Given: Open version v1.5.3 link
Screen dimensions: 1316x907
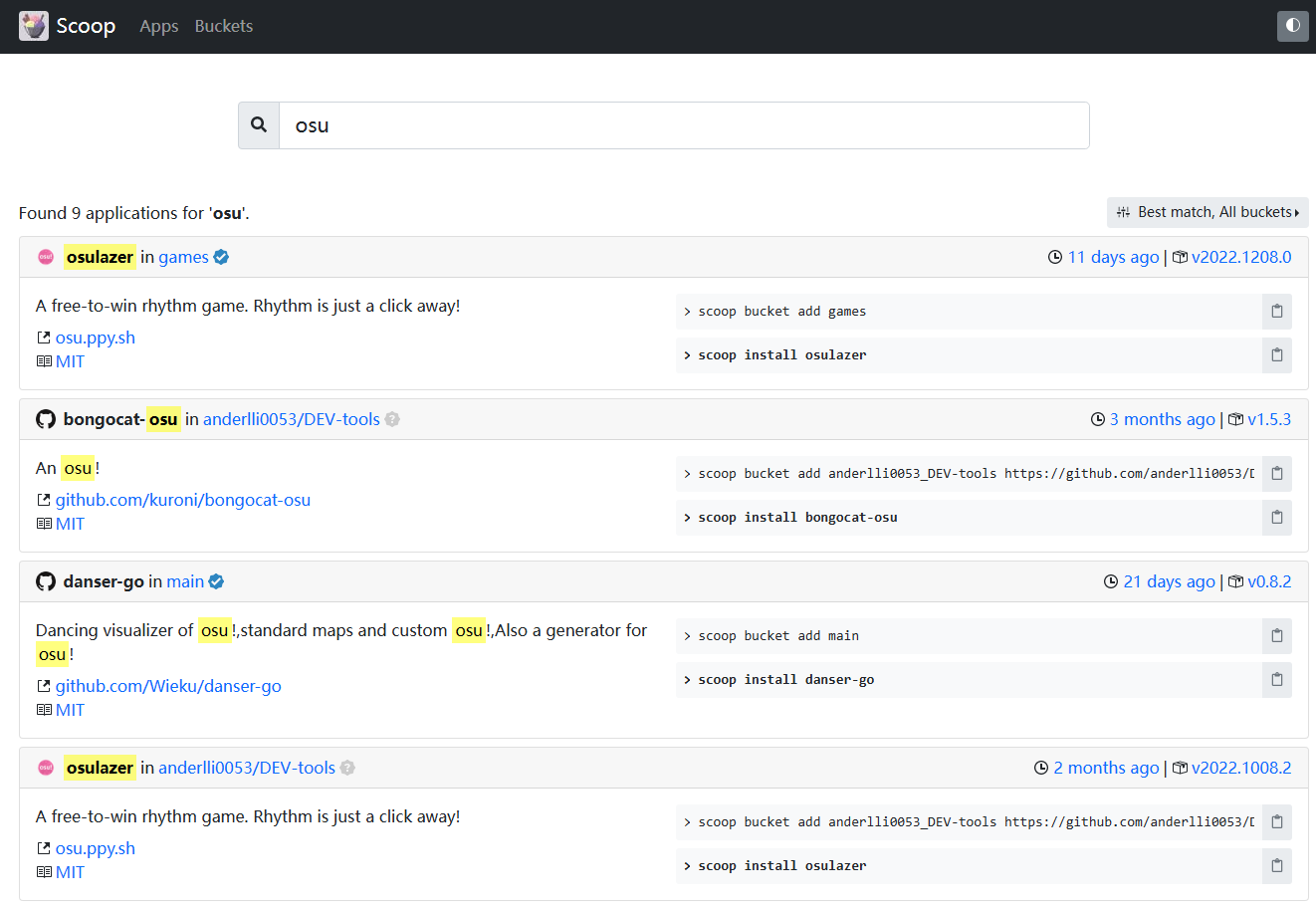Looking at the screenshot, I should click(x=1269, y=419).
